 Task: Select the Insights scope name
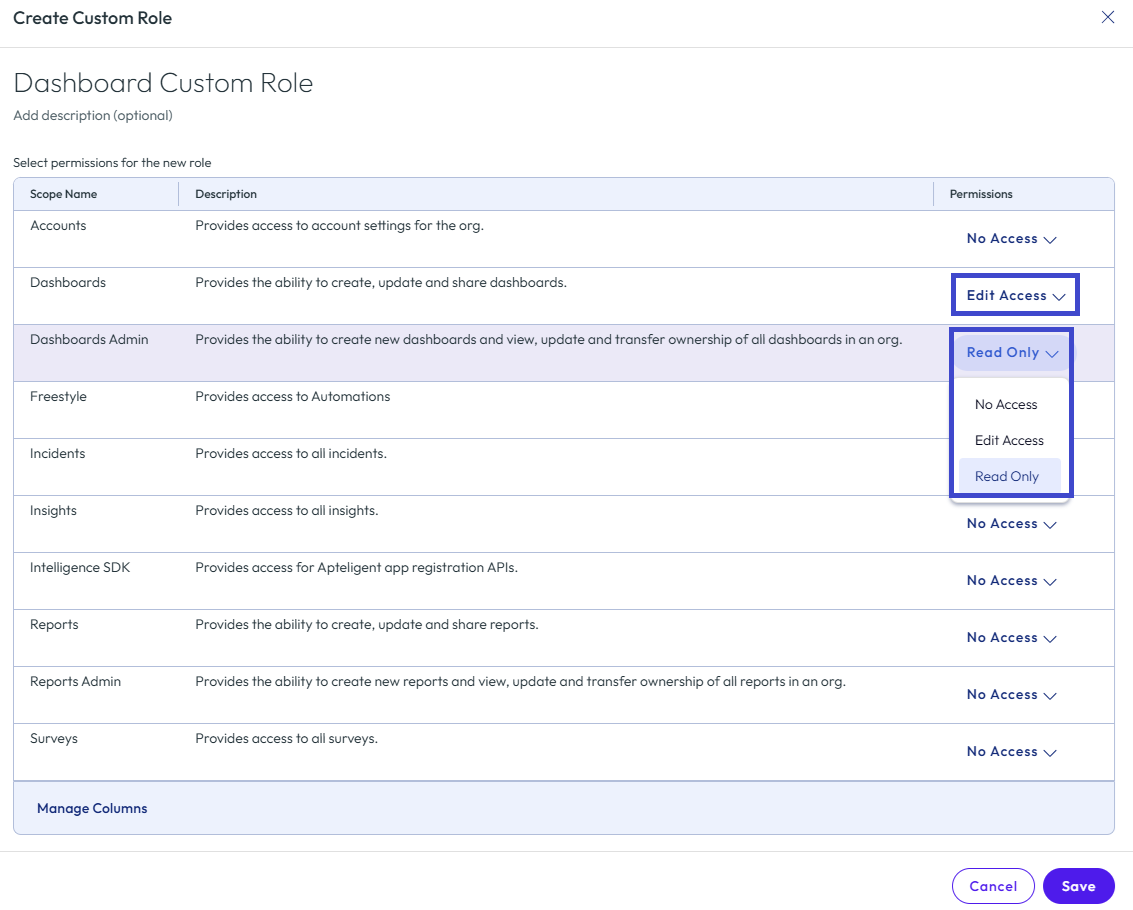[53, 510]
